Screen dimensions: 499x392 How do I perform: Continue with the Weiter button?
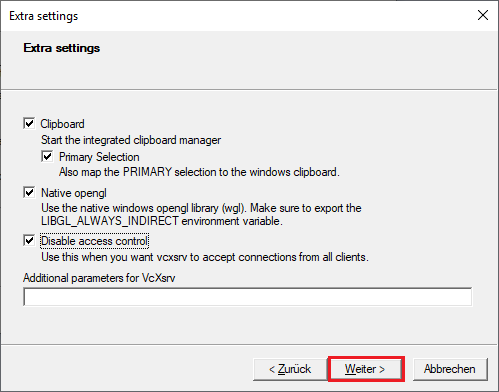pos(366,369)
